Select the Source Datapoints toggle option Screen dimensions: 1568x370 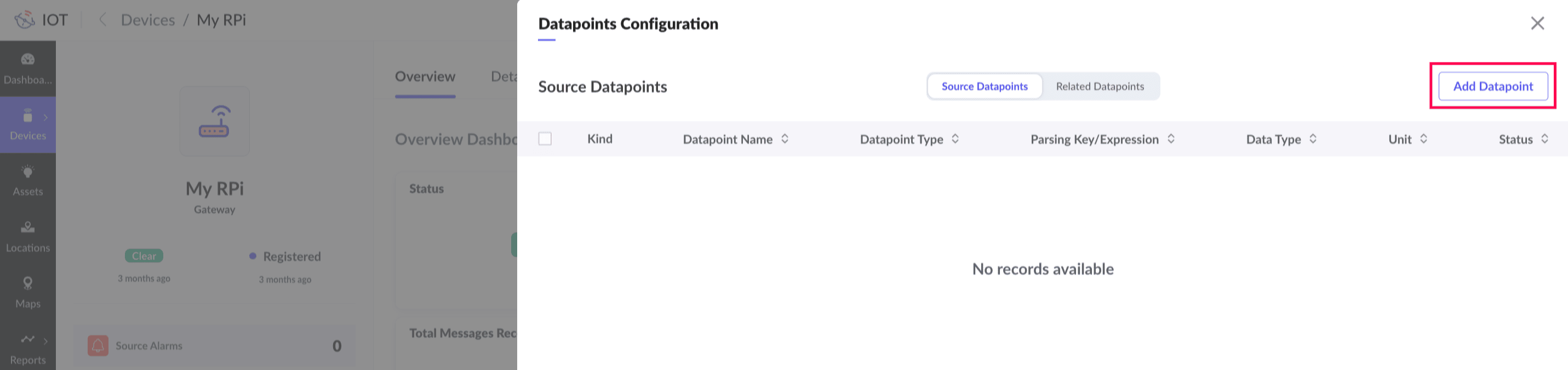[x=985, y=86]
